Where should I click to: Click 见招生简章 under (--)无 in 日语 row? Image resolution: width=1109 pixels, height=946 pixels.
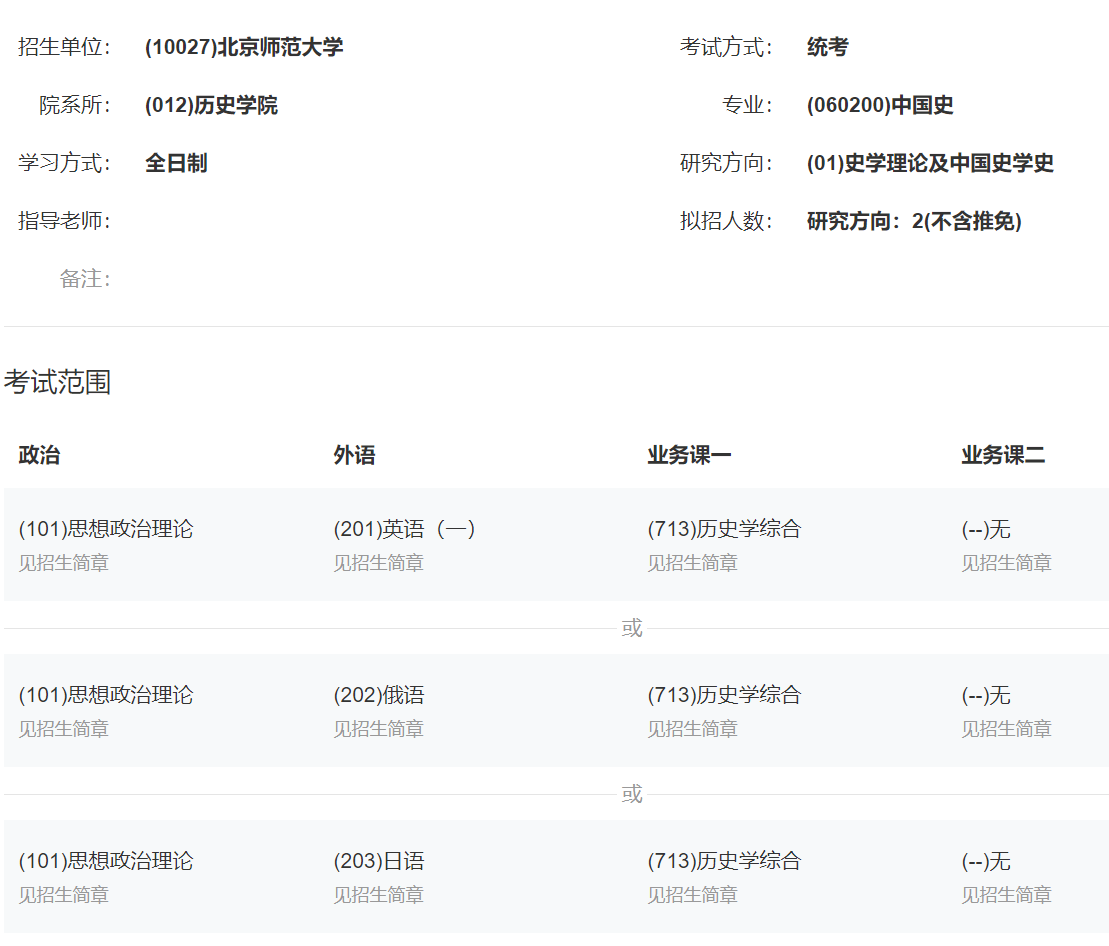click(x=1006, y=895)
